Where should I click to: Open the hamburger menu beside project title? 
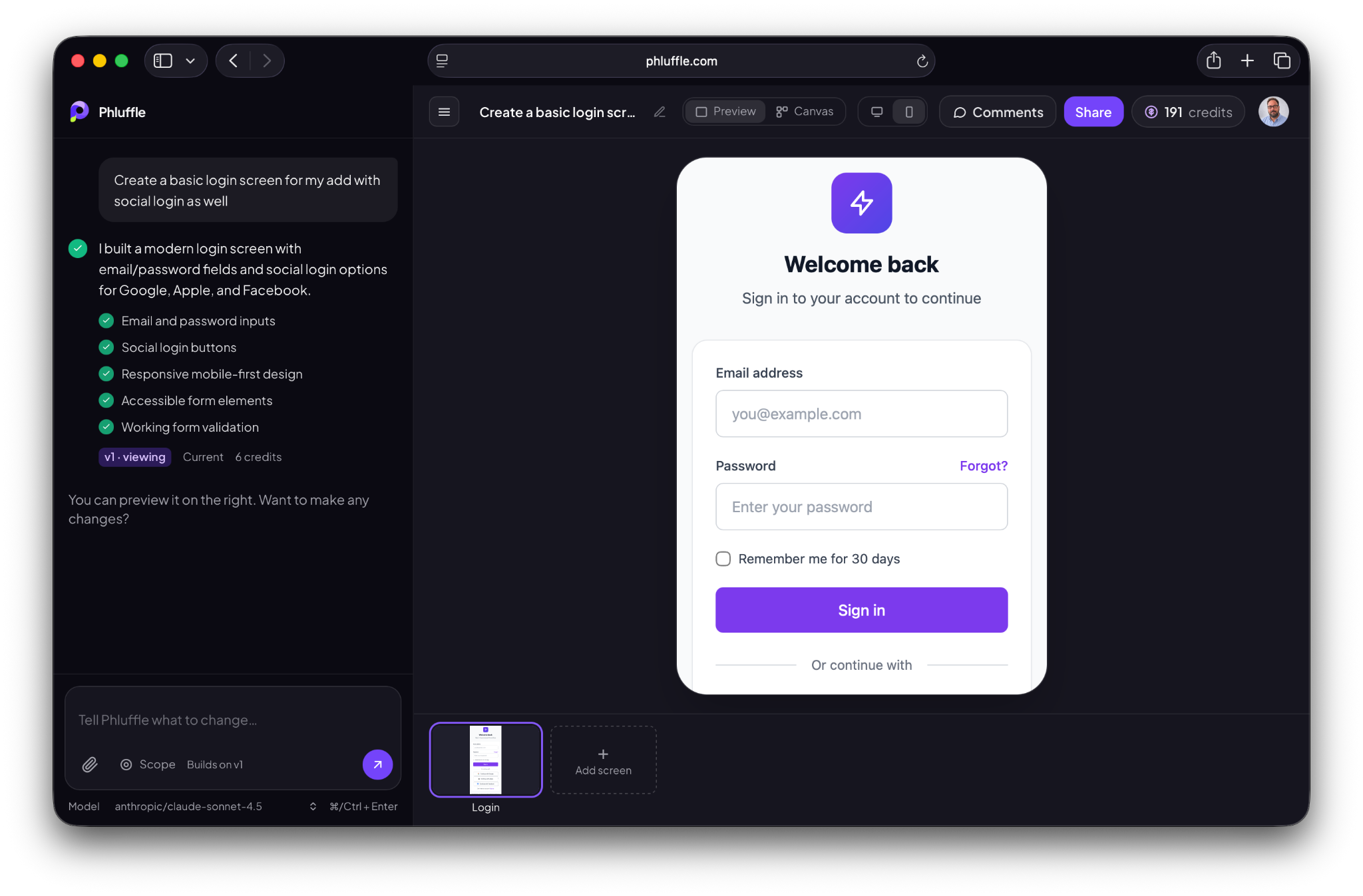[x=444, y=112]
